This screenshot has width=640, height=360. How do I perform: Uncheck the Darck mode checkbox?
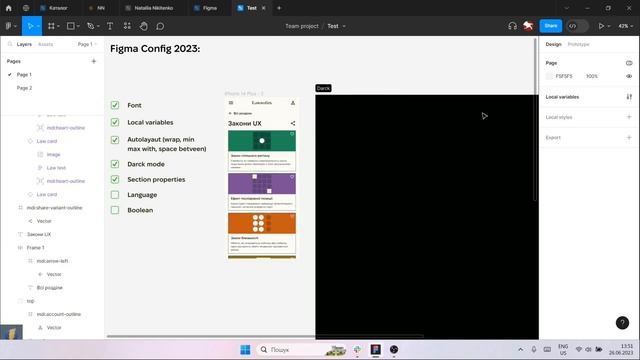tap(115, 164)
